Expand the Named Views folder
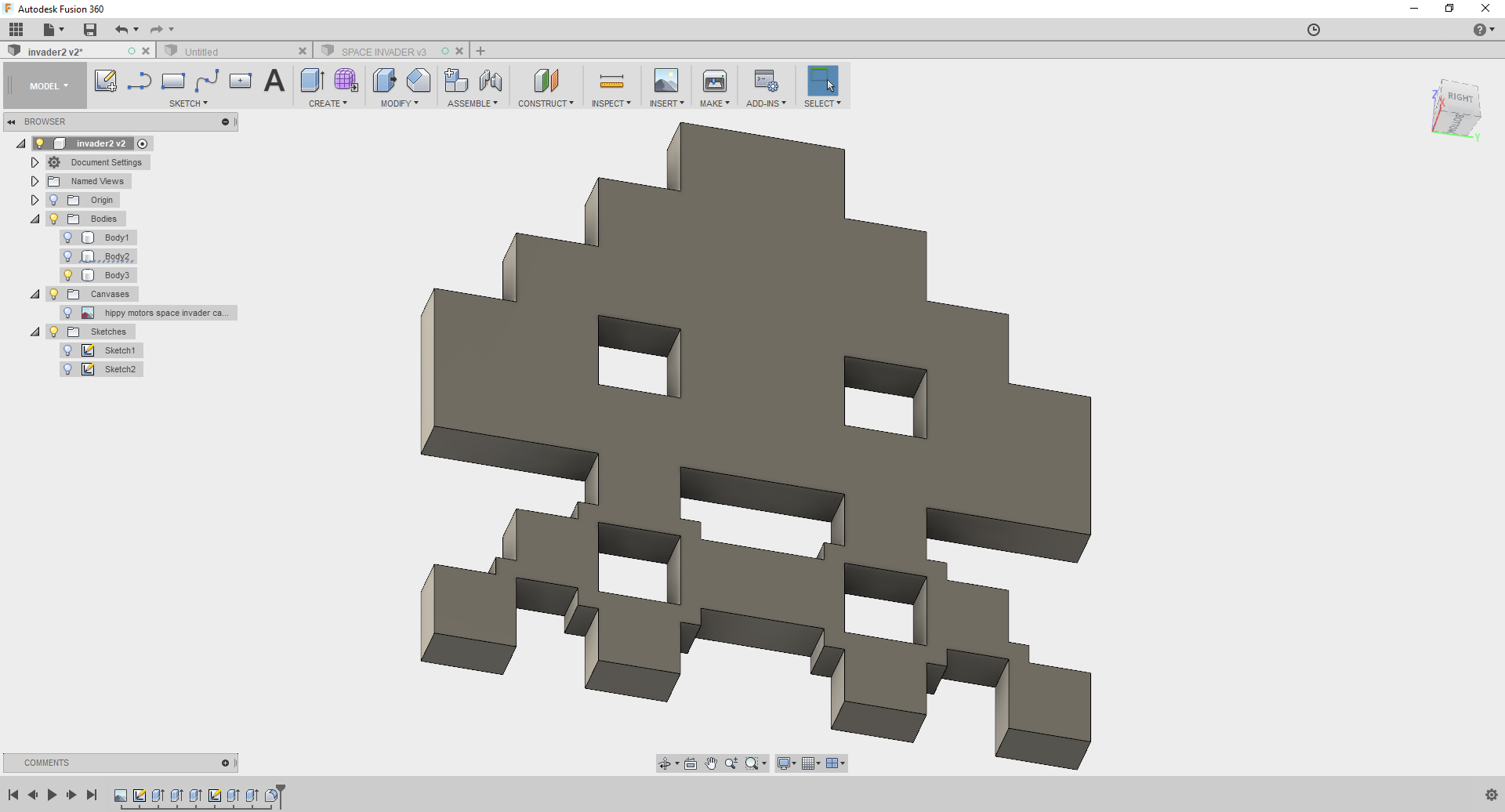Viewport: 1505px width, 812px height. pyautogui.click(x=34, y=181)
